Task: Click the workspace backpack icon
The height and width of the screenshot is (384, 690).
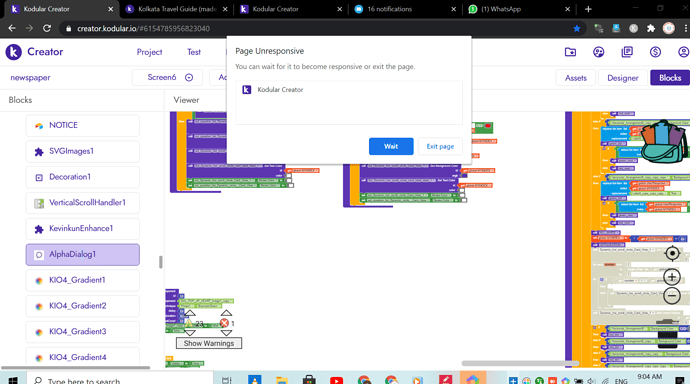Action: click(x=664, y=141)
